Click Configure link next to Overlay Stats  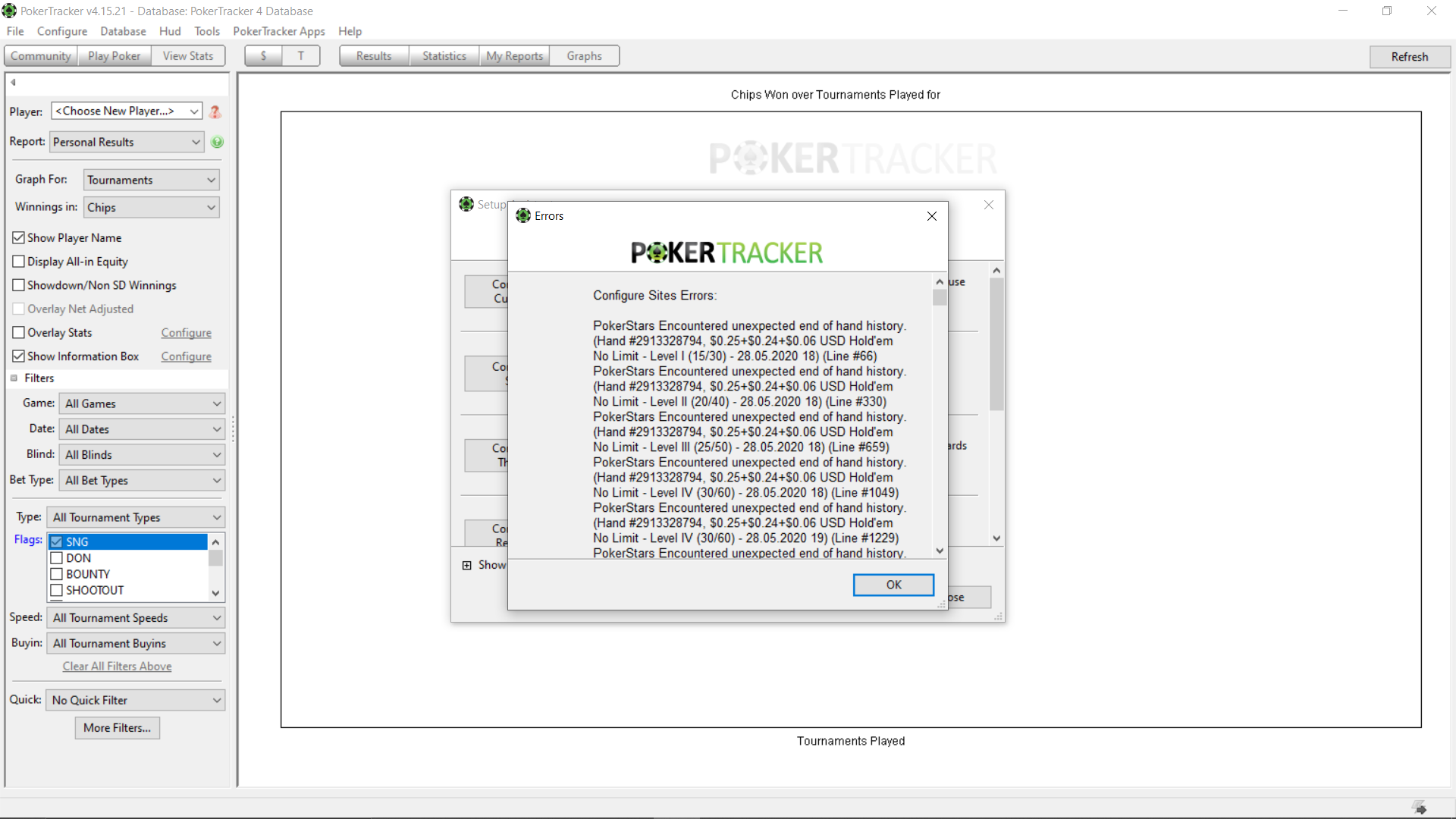tap(187, 333)
